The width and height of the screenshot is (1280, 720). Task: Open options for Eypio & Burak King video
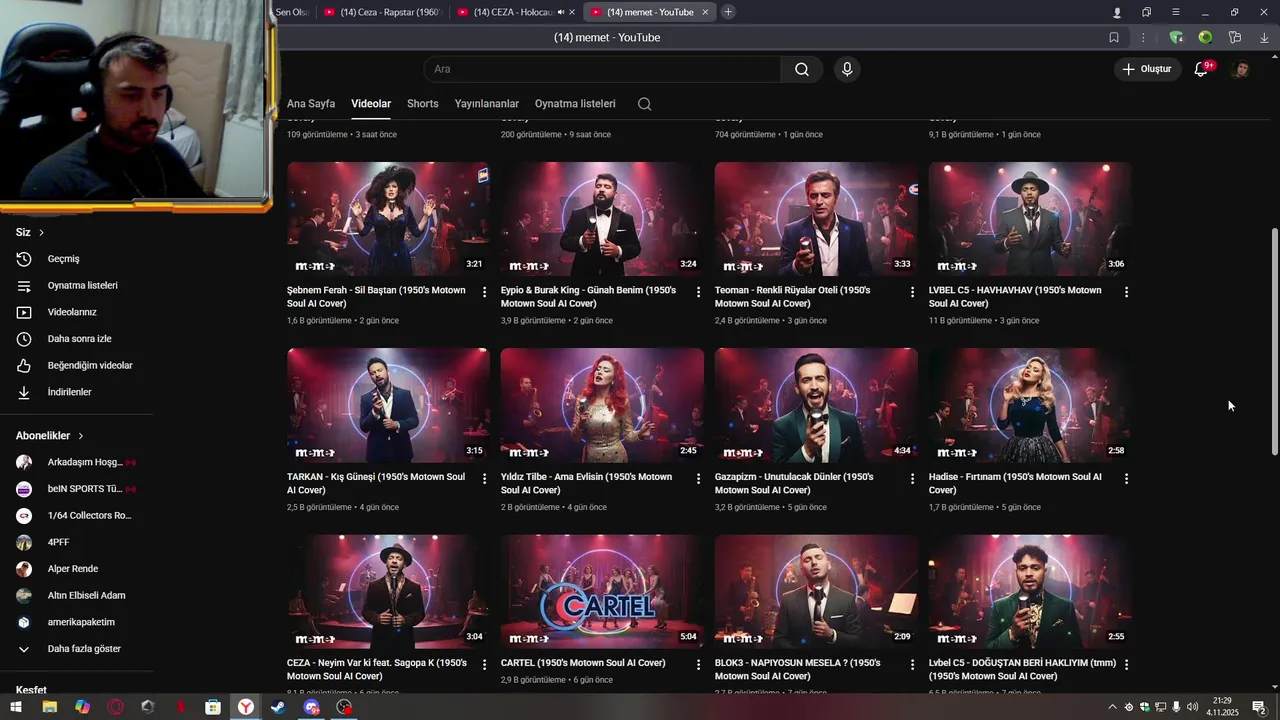pos(698,292)
